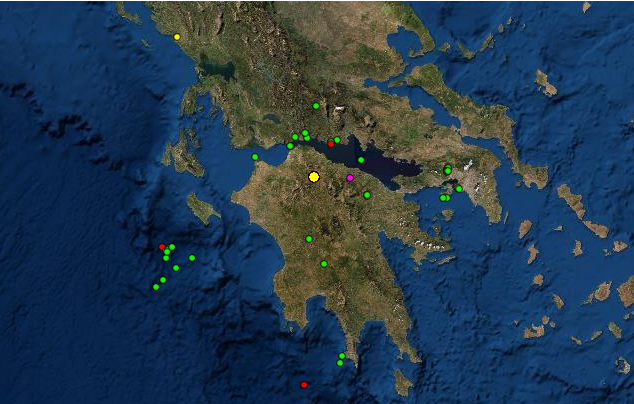Select the westernmost green marker left of red Corinth marker

click(290, 146)
